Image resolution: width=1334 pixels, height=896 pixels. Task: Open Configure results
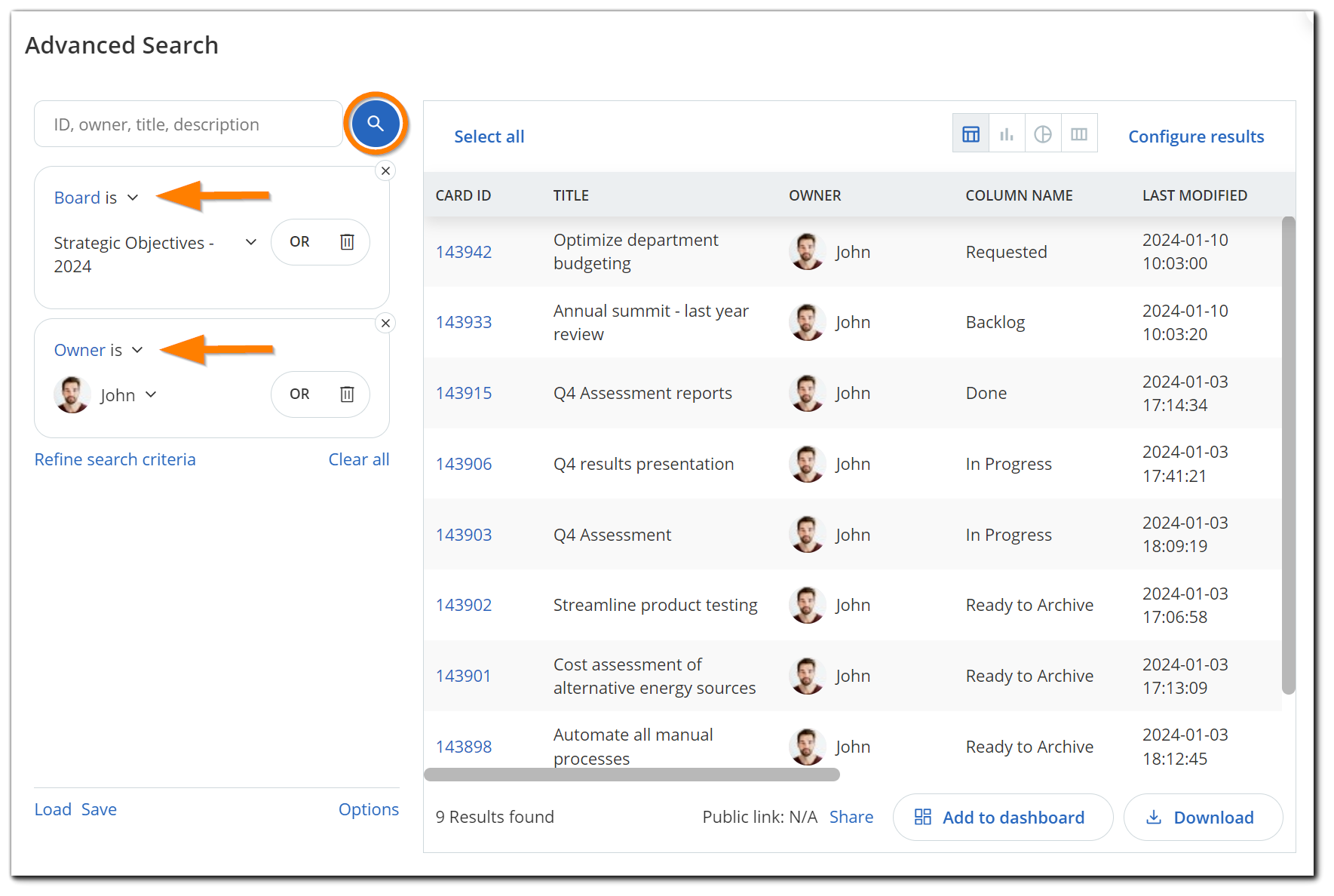1195,136
